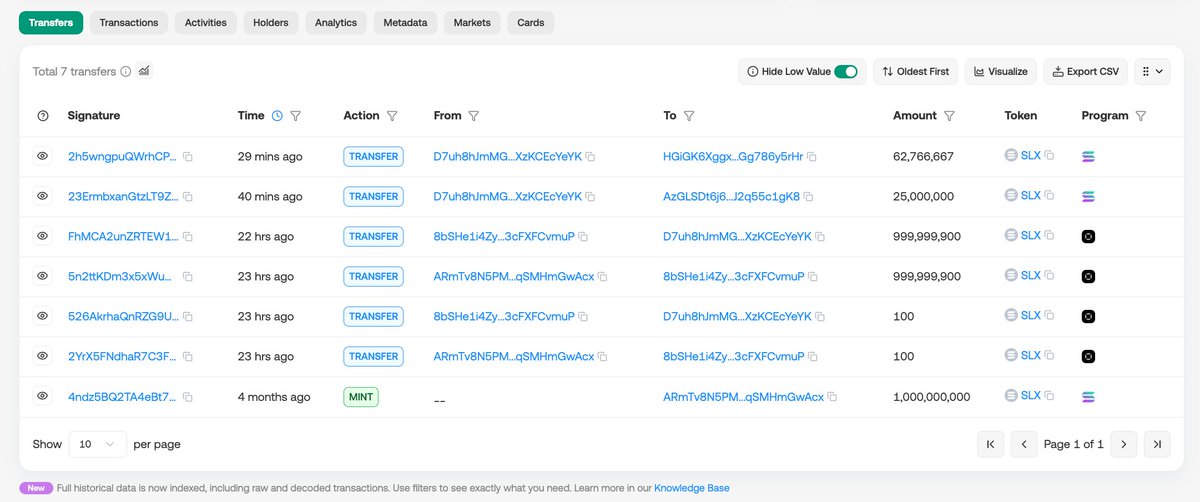Copy the AzGLSDt6j6 destination address
The width and height of the screenshot is (1200, 502).
click(x=809, y=197)
